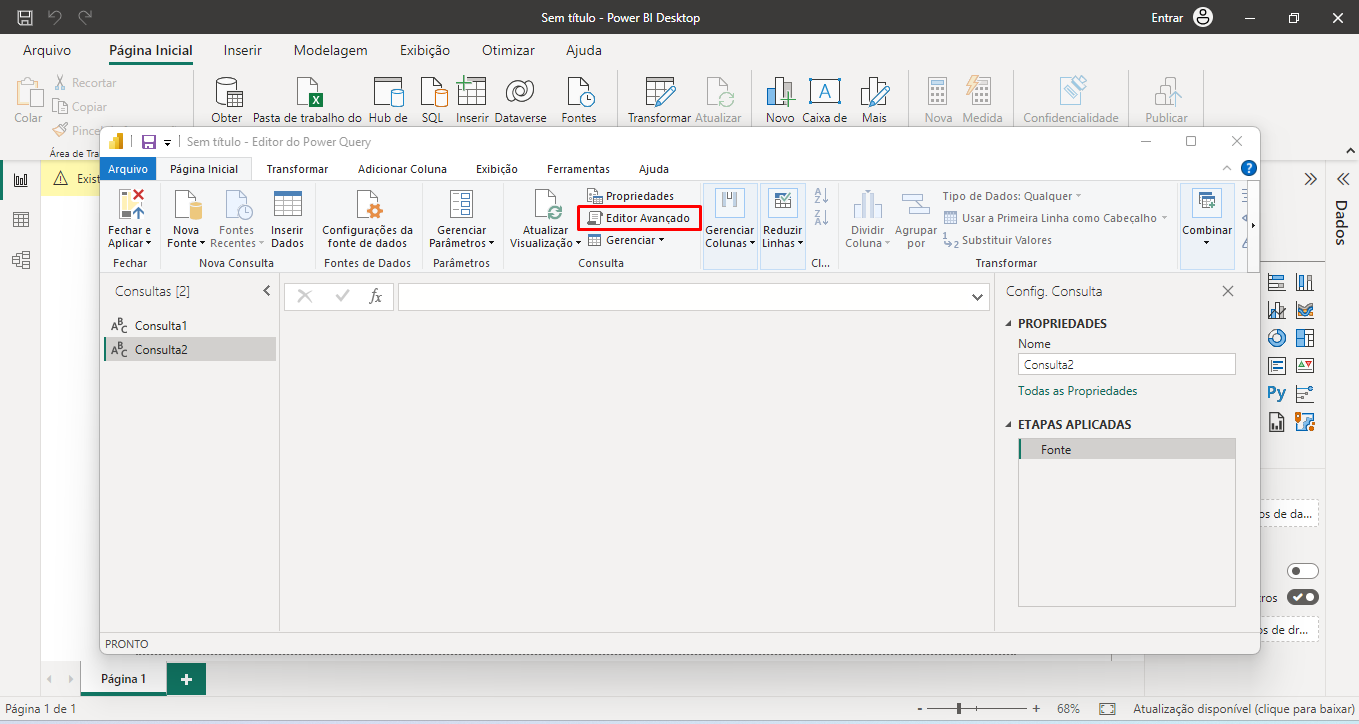
Task: Click Propriedades in the Consulta group
Action: [631, 196]
